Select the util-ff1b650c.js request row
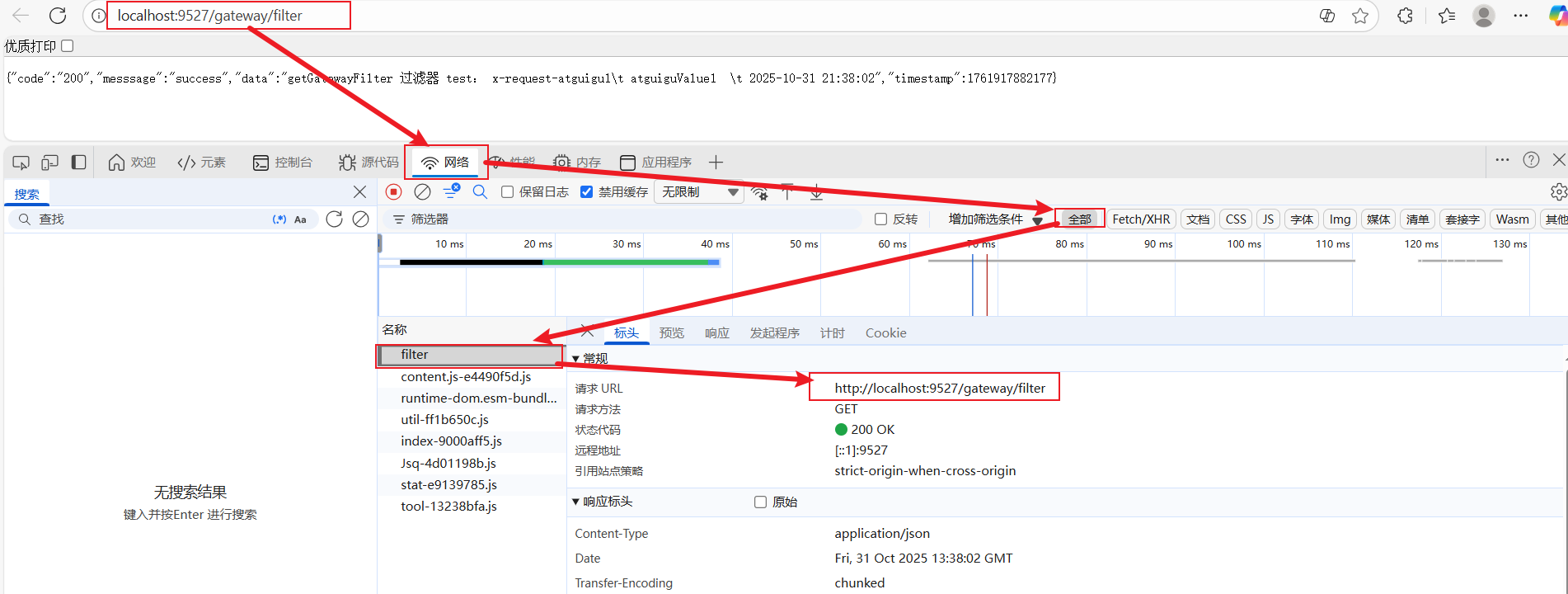Image resolution: width=1568 pixels, height=594 pixels. (471, 420)
